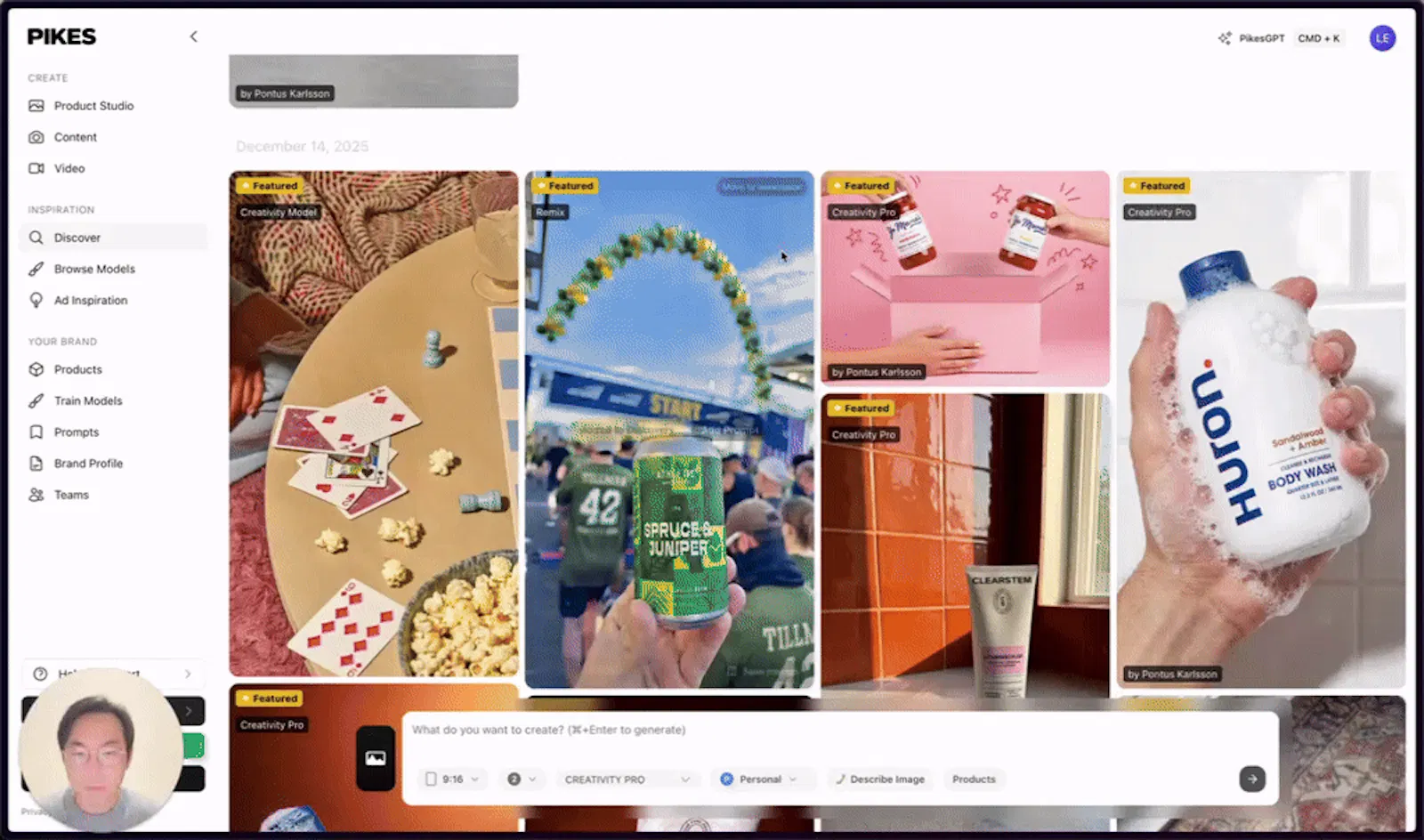Image resolution: width=1424 pixels, height=840 pixels.
Task: Submit the prompt with the arrow button
Action: coord(1252,779)
